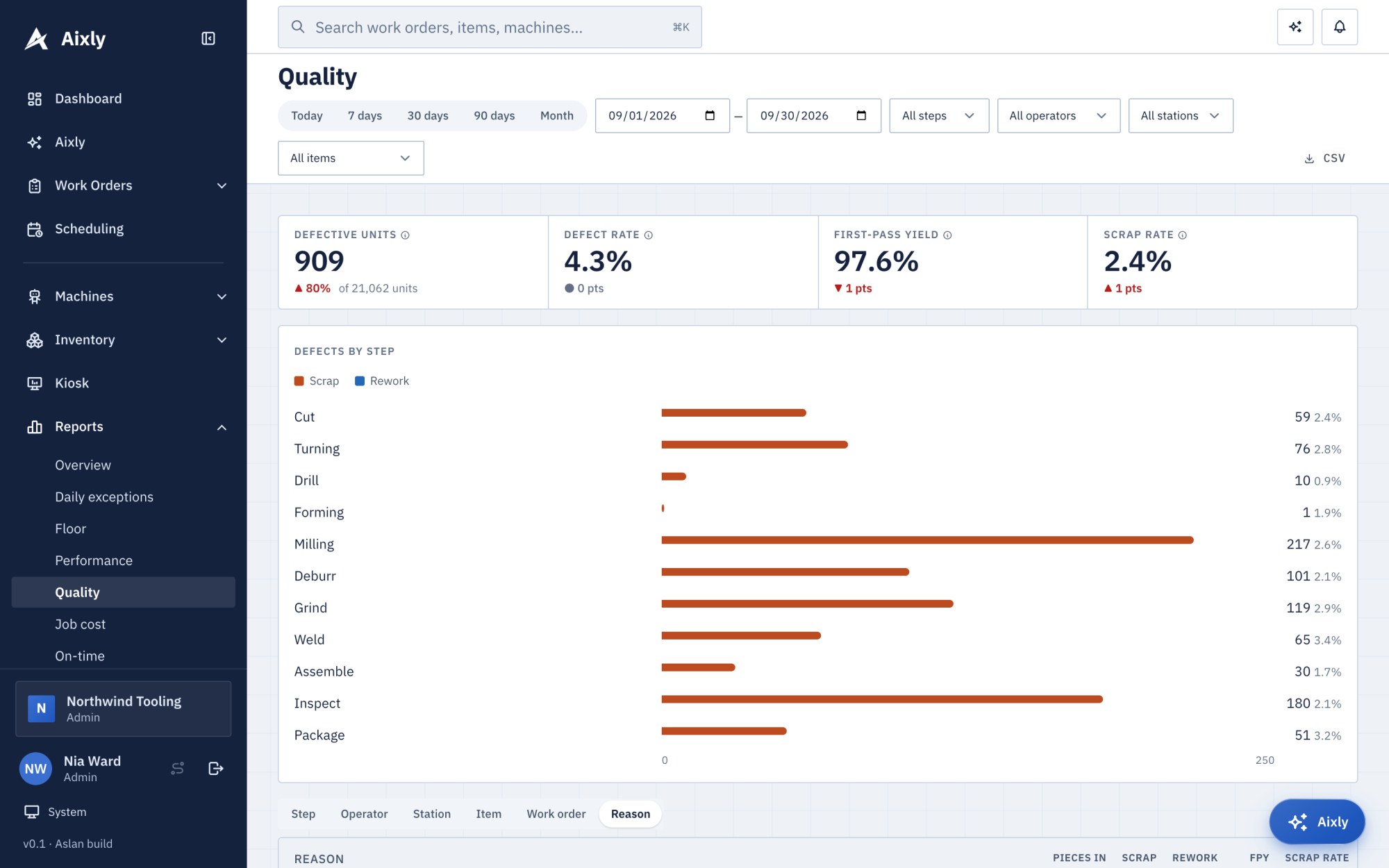Click switch-route icon beside Nia Ward
Screen dimensions: 1389x868
(178, 768)
